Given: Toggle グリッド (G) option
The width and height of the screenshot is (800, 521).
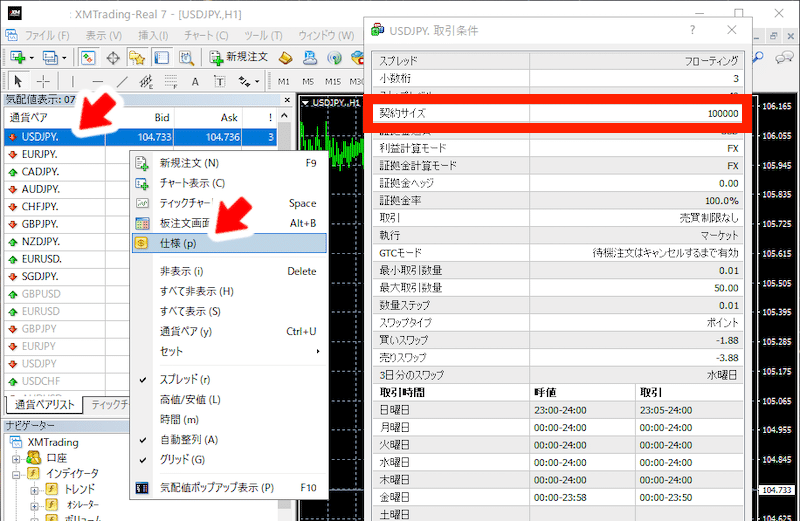Looking at the screenshot, I should 143,460.
